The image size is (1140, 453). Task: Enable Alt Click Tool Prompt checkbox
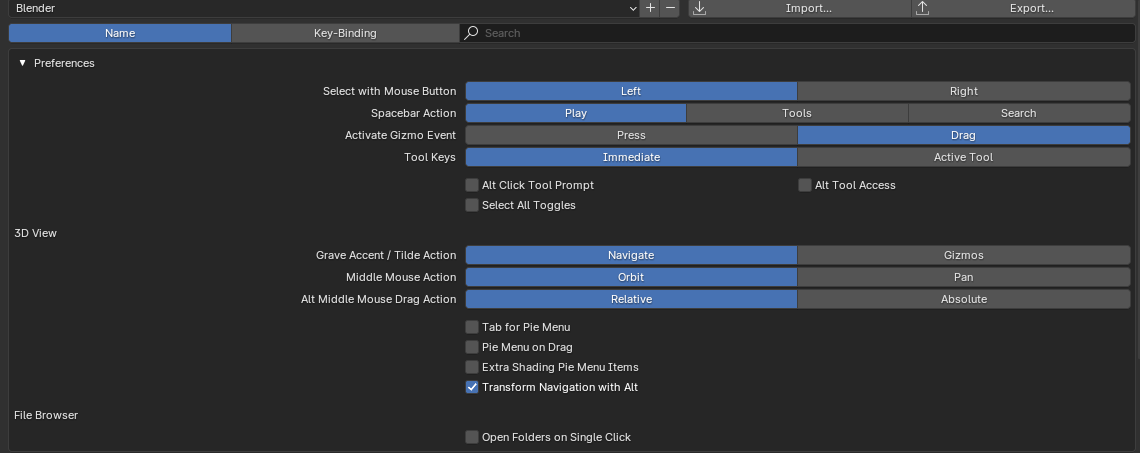[x=472, y=185]
